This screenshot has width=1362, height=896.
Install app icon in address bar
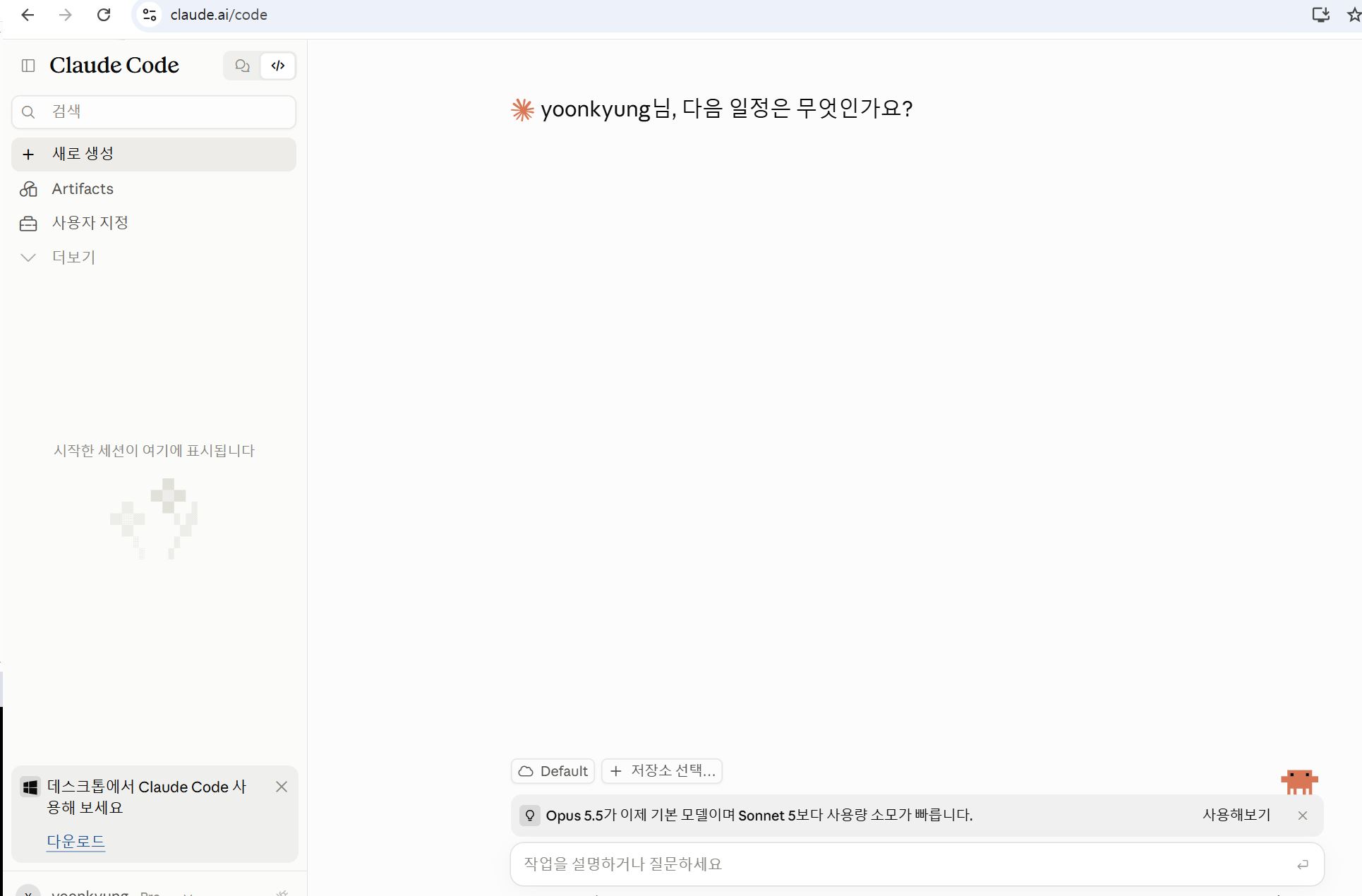pos(1320,15)
